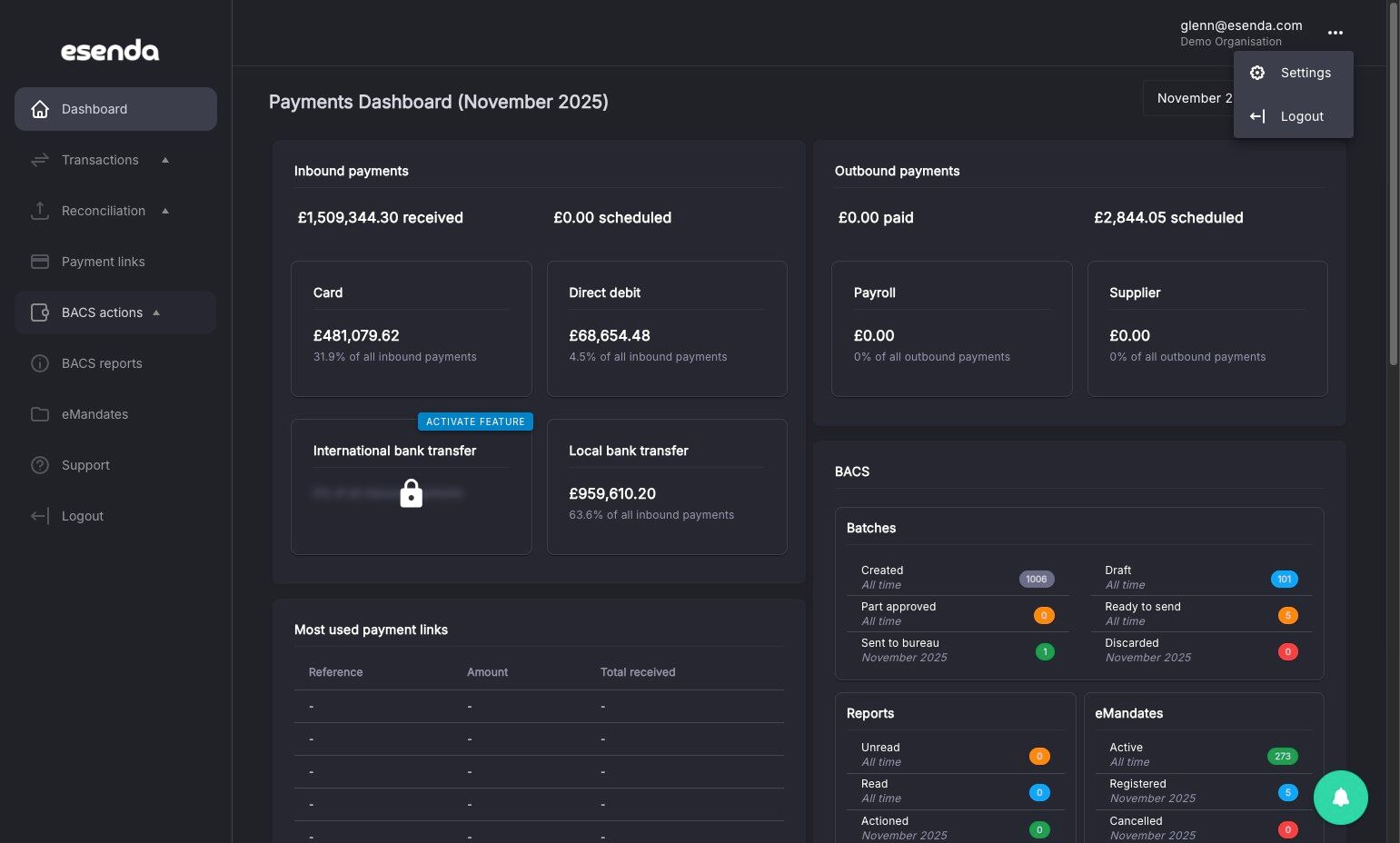Viewport: 1400px width, 843px height.
Task: Click the green notification bell button
Action: click(1341, 798)
